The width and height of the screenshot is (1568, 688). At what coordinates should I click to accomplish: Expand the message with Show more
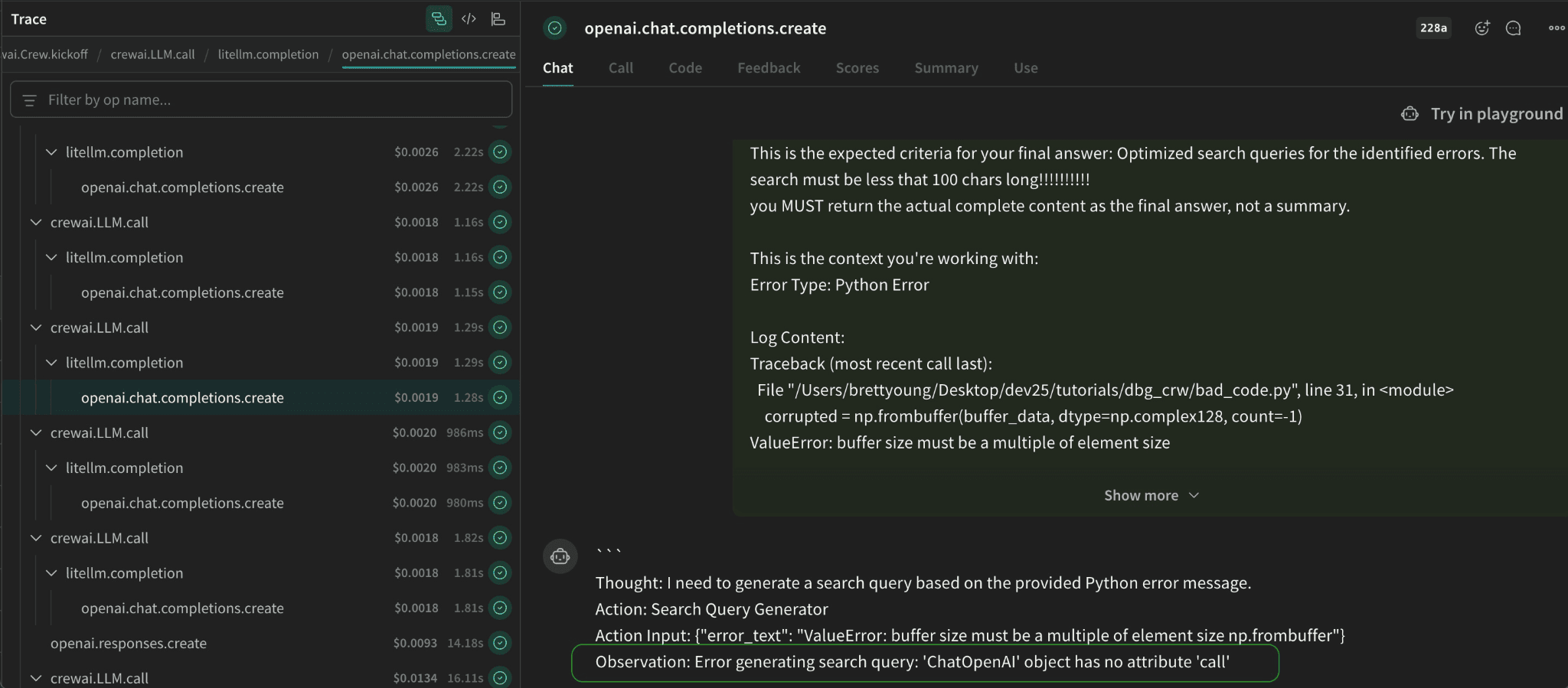coord(1151,496)
